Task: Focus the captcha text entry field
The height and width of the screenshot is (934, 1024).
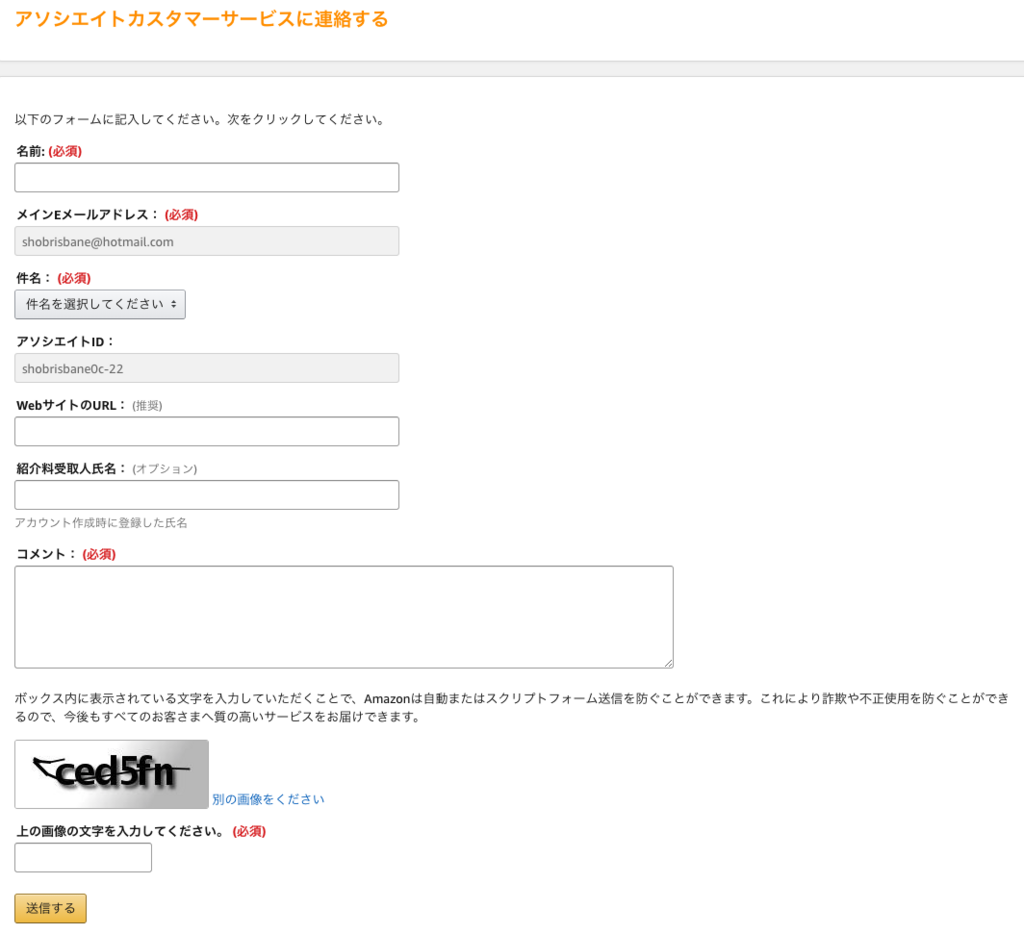Action: coord(83,857)
